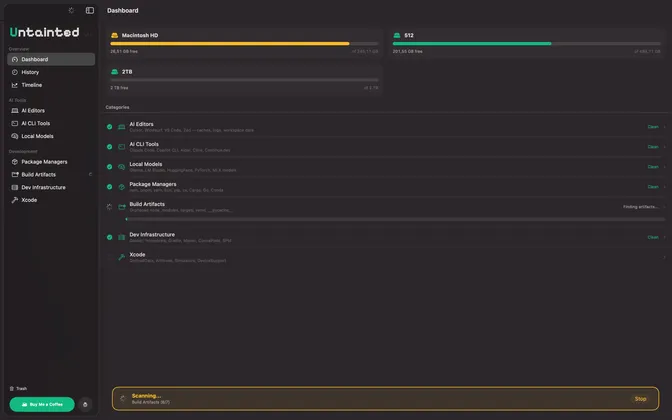672x420 pixels.
Task: Click the 2TB drive icon
Action: [x=114, y=72]
